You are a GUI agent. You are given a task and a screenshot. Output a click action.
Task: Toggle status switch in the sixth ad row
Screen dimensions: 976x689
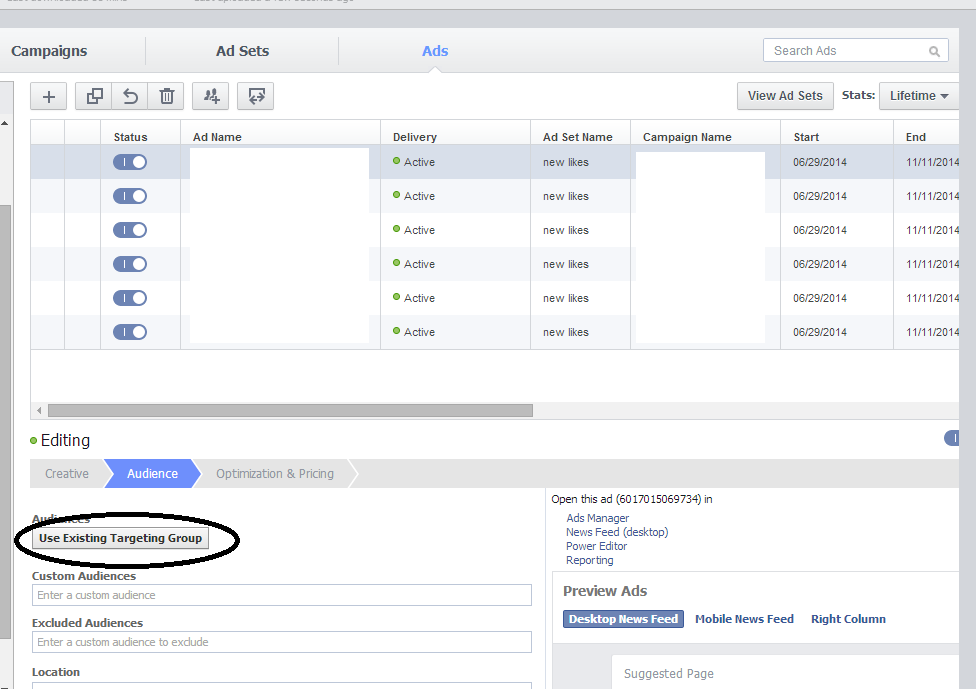pyautogui.click(x=129, y=332)
